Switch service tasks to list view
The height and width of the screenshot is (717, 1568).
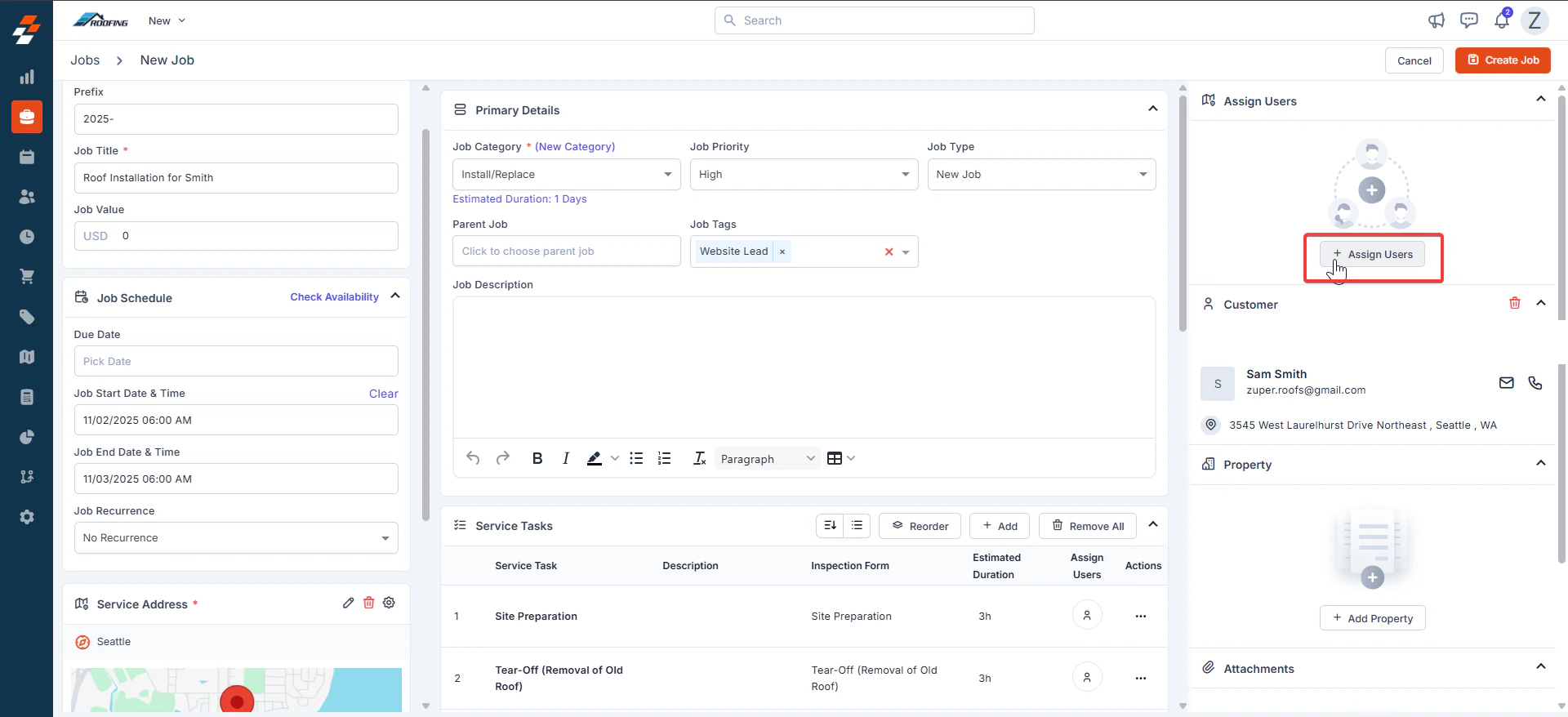point(857,526)
